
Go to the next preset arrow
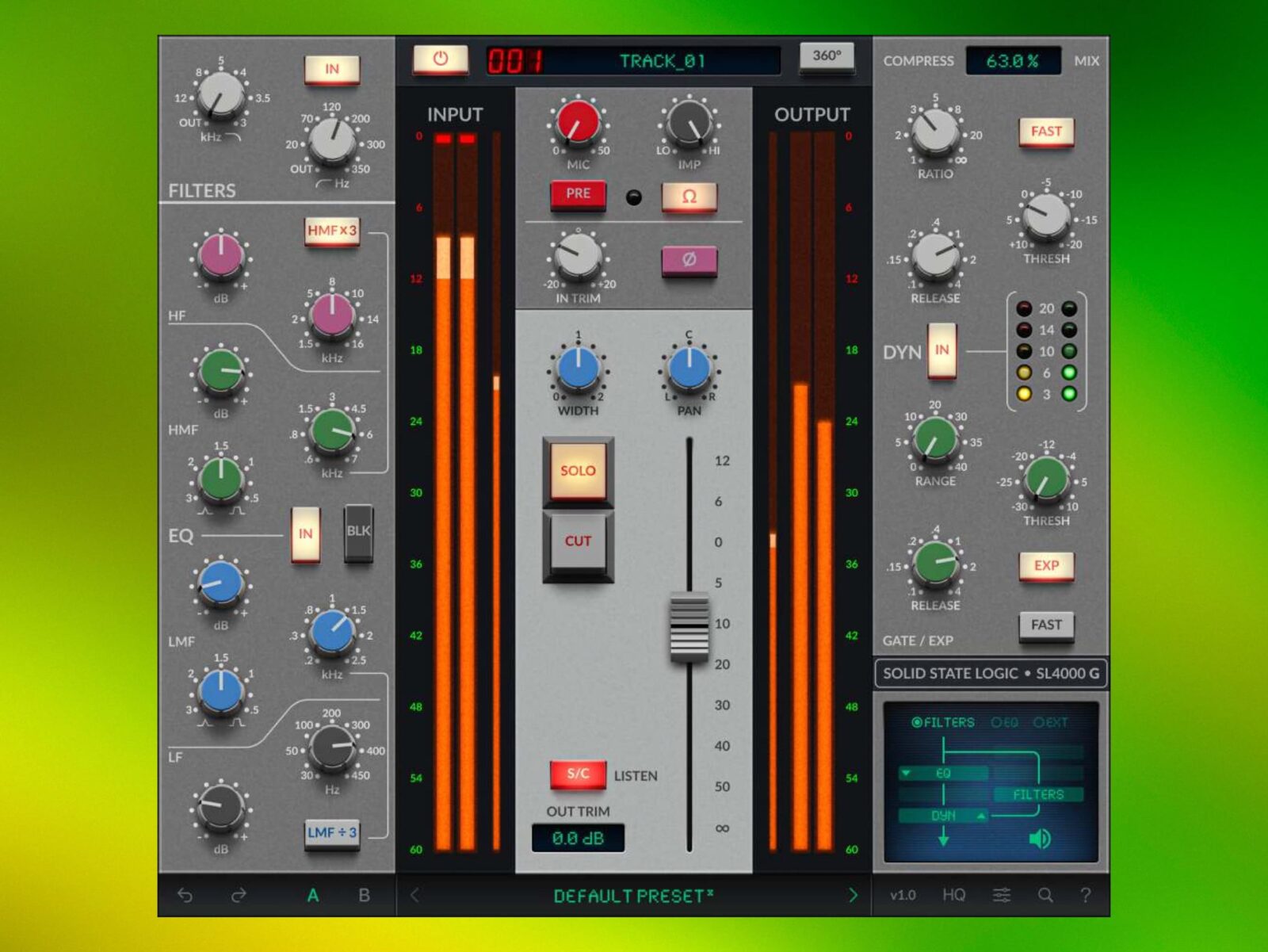point(853,895)
